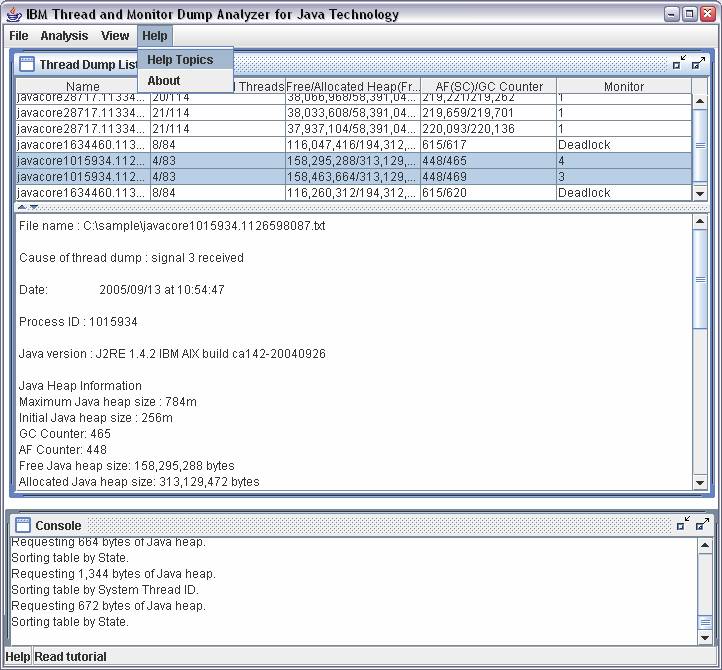Select row with counter 615/620
The height and width of the screenshot is (670, 722).
pos(354,193)
